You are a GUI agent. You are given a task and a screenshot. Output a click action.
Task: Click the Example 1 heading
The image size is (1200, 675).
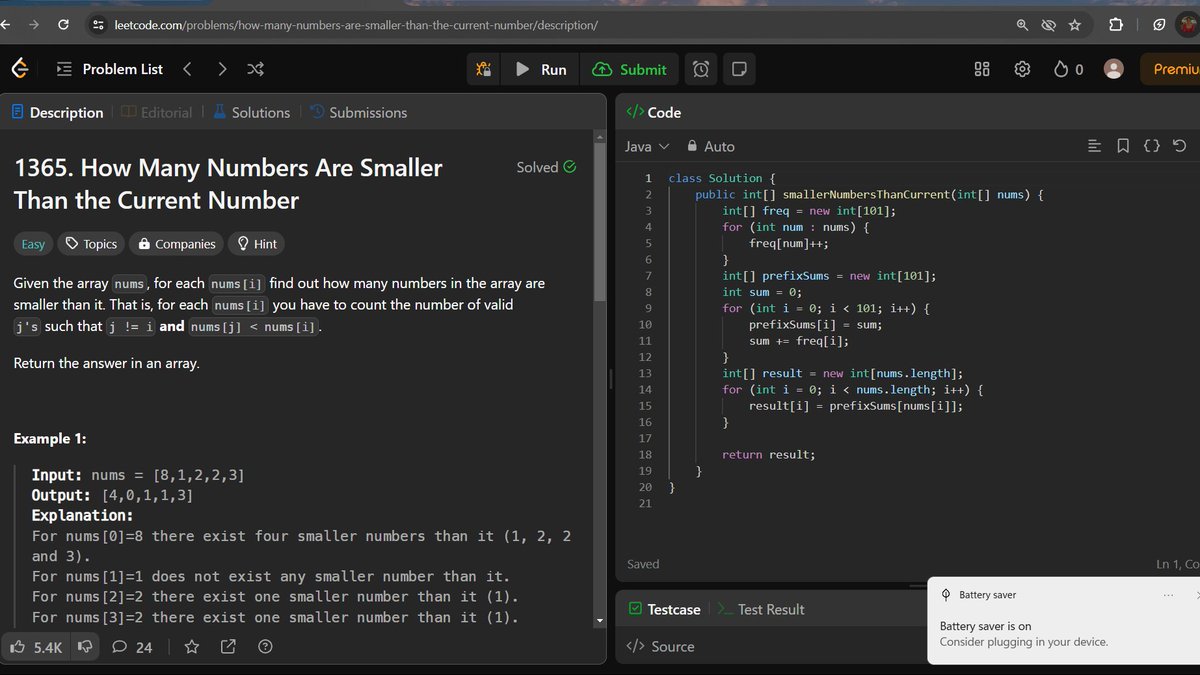coord(50,439)
